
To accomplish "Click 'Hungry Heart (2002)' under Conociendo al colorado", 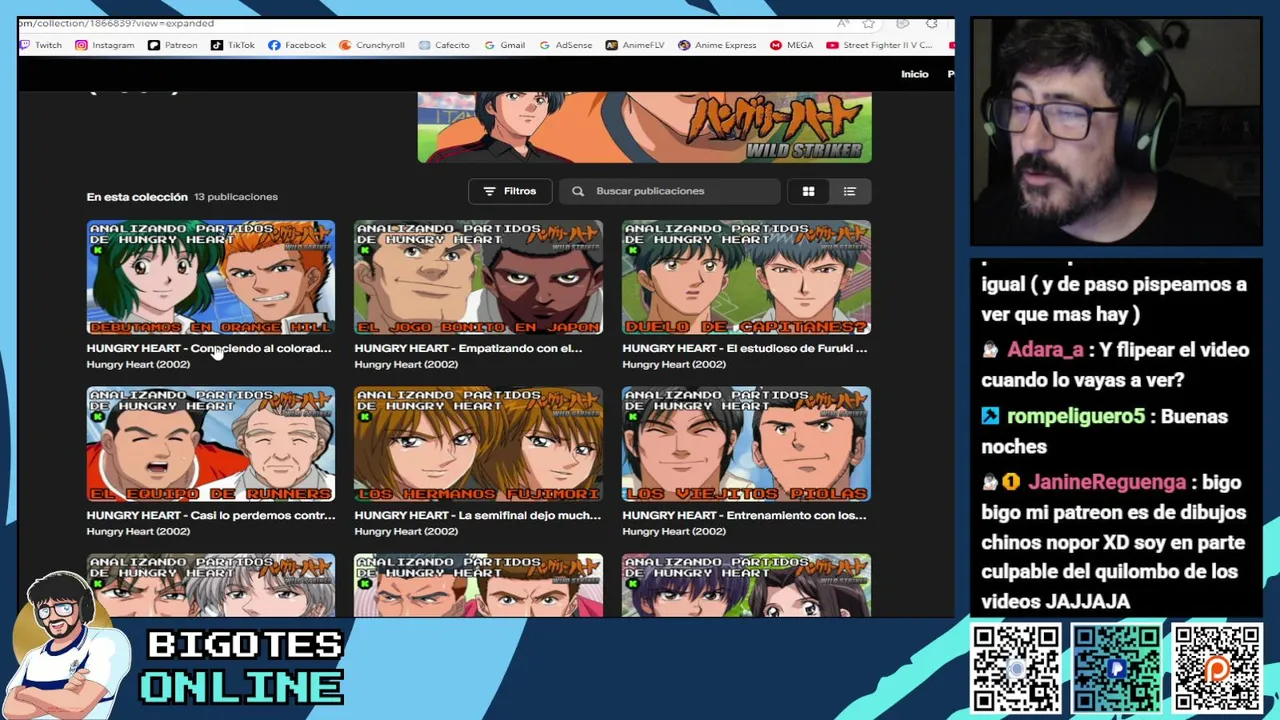I will (x=138, y=365).
